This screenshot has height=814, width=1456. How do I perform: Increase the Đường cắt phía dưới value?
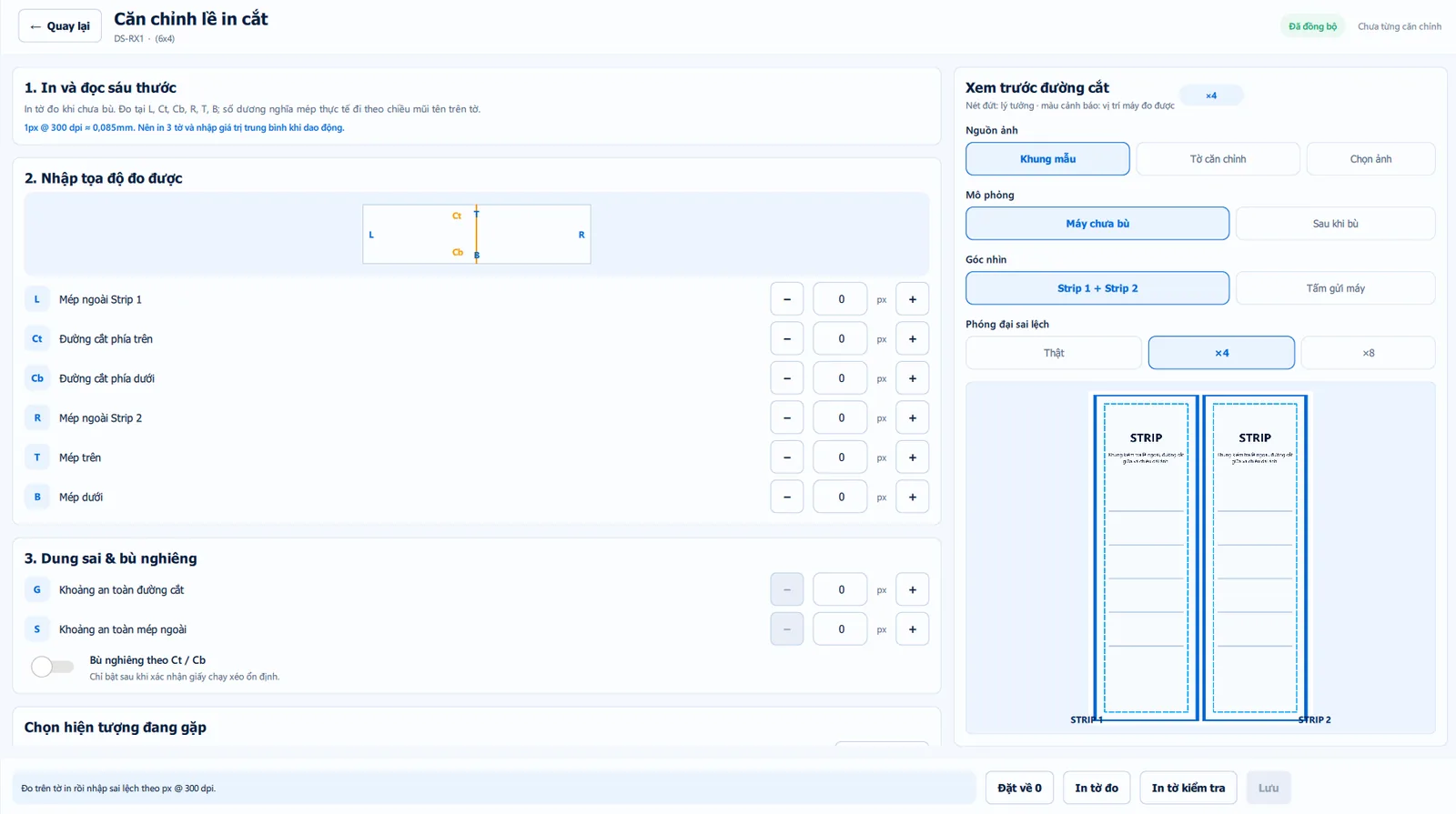click(x=913, y=378)
